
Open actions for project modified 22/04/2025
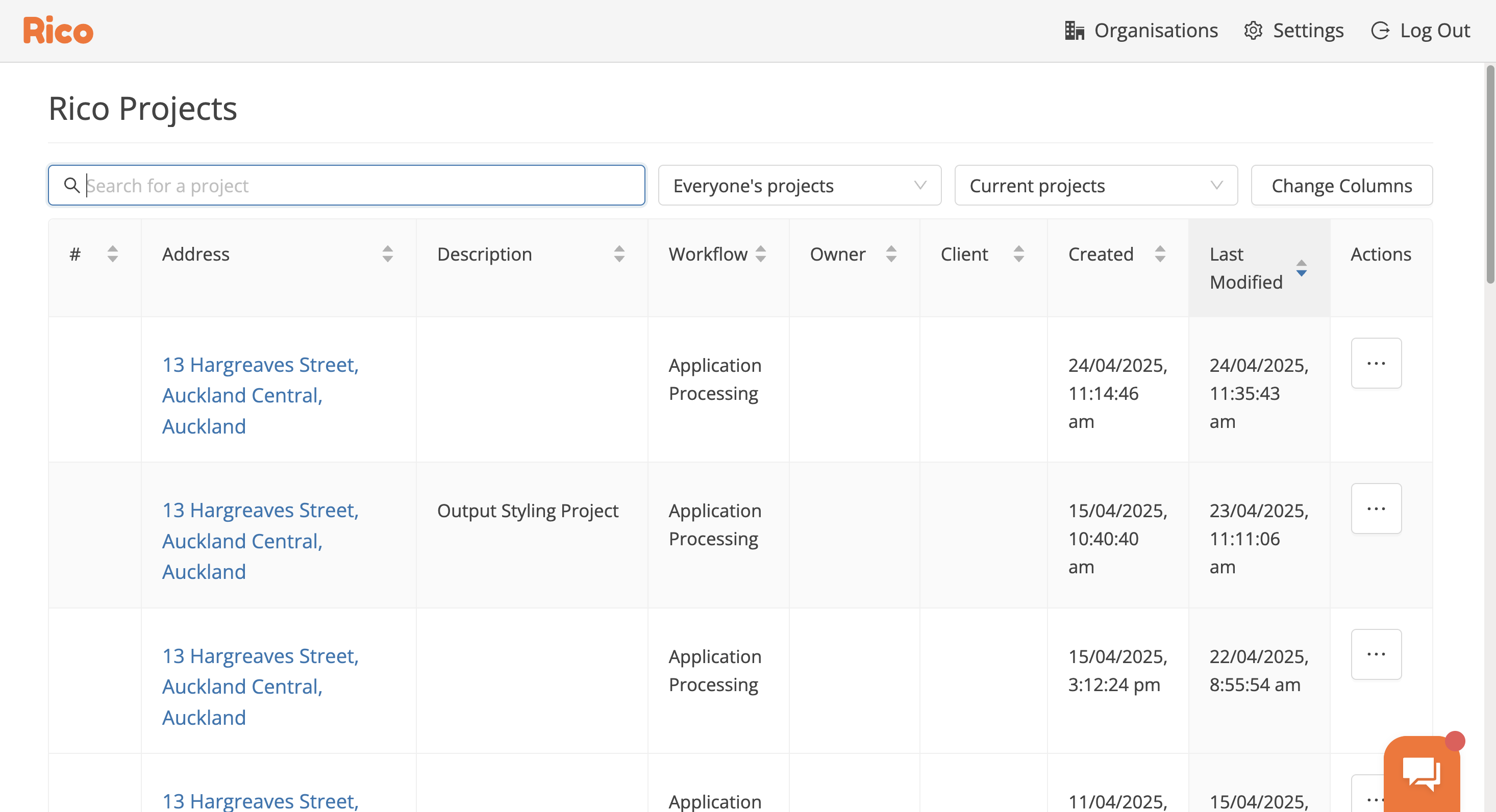[1376, 654]
